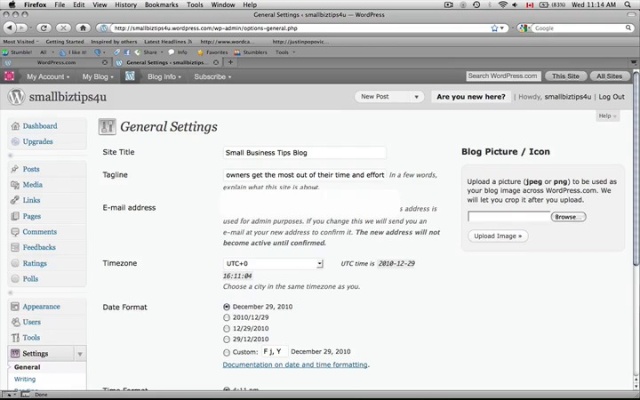This screenshot has width=640, height=400.
Task: Open Polls sidebar section
Action: tap(30, 279)
